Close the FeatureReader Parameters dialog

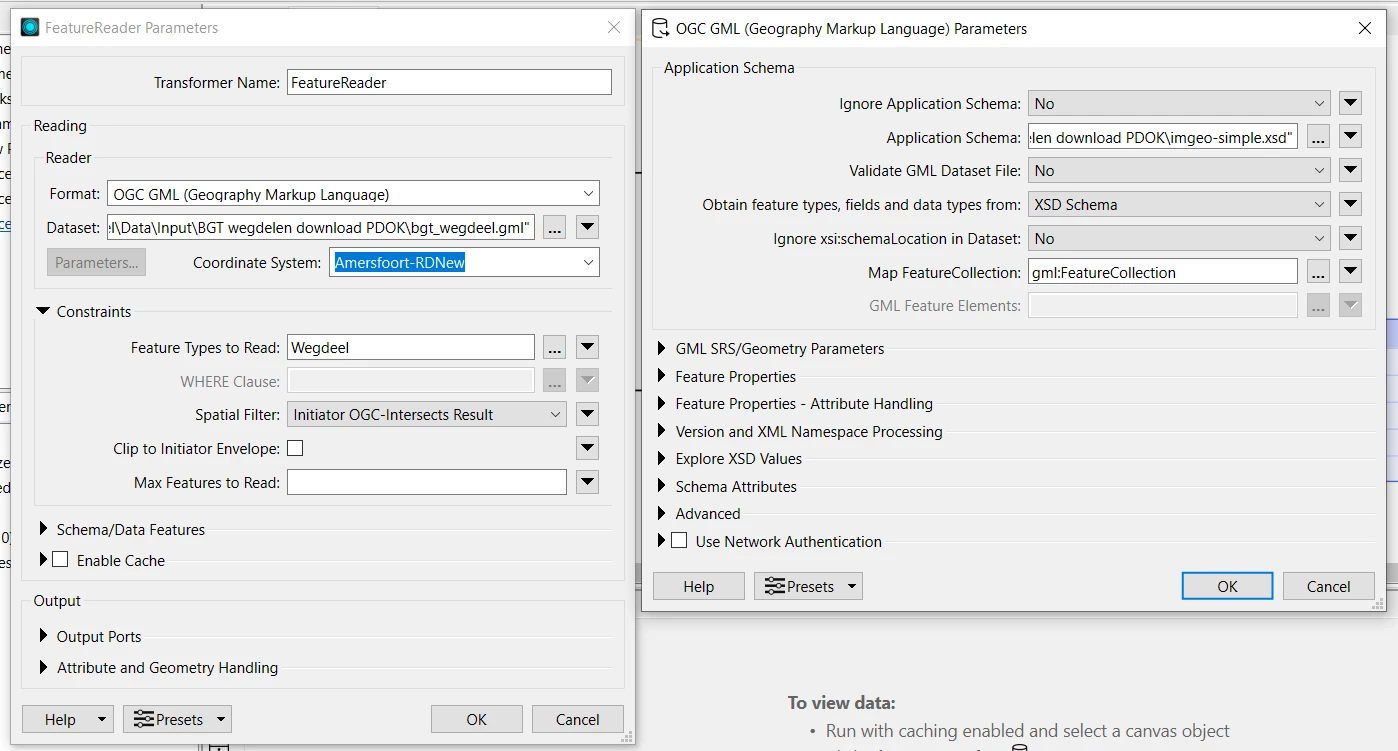point(614,27)
